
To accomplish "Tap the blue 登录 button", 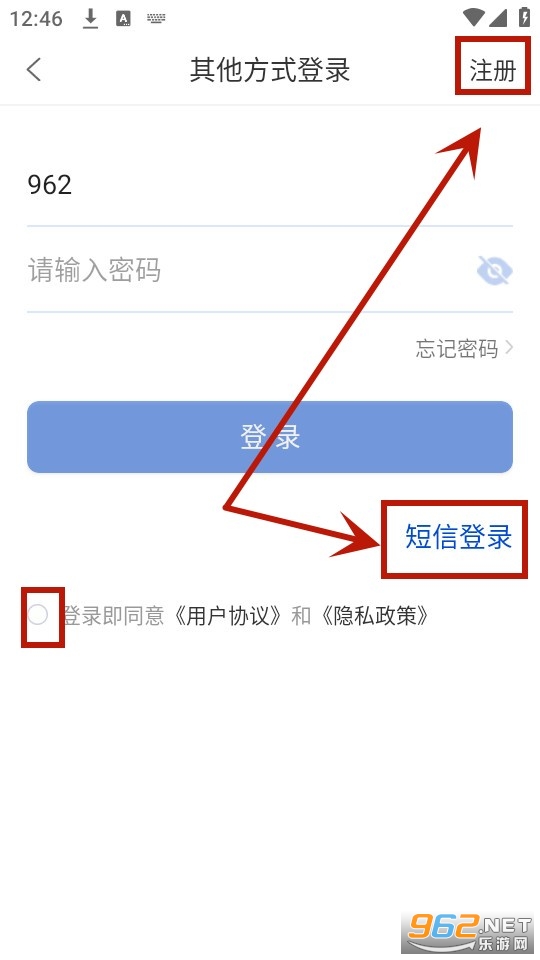I will [x=269, y=437].
